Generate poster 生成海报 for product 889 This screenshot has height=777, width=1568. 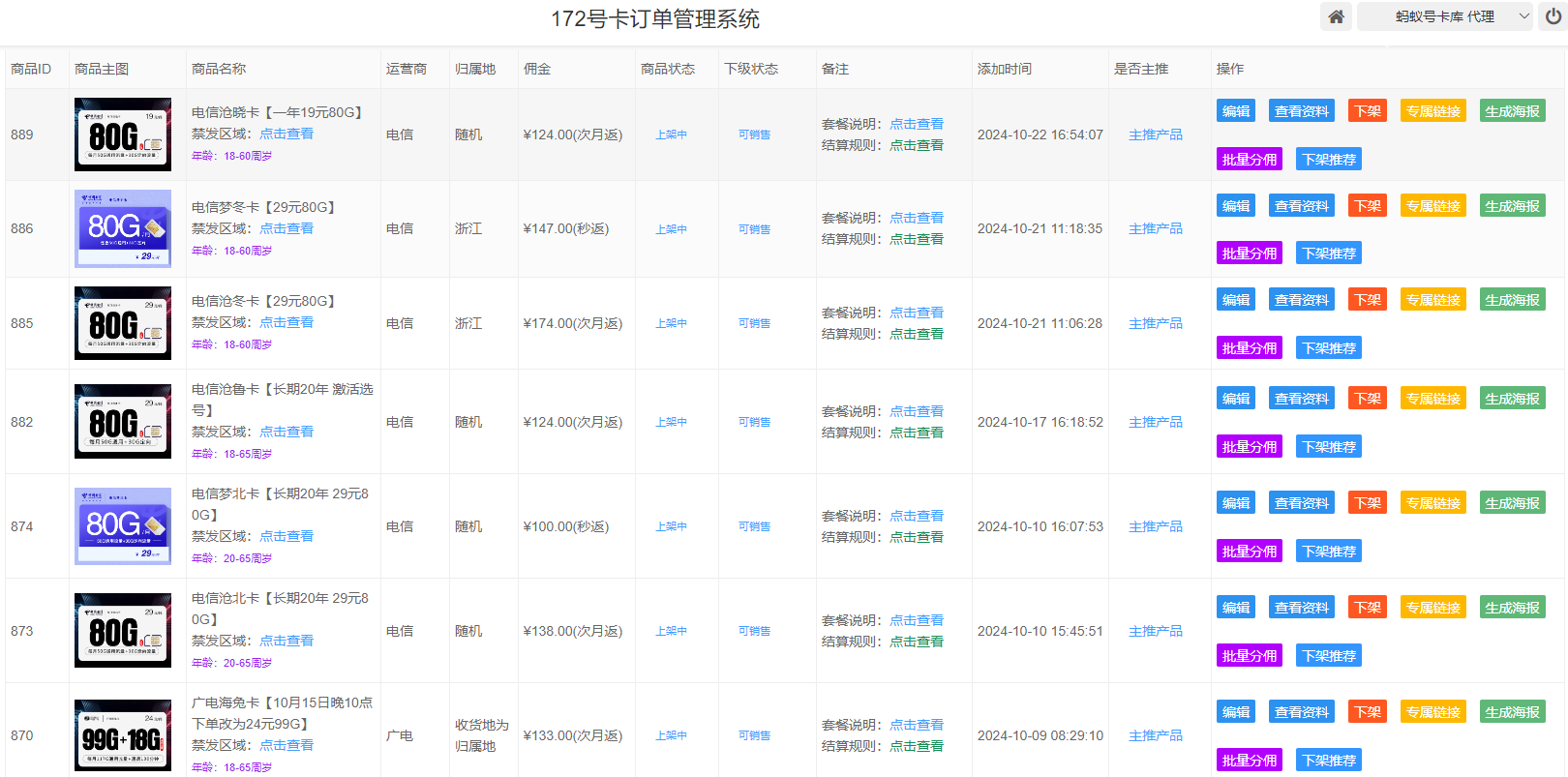1513,111
